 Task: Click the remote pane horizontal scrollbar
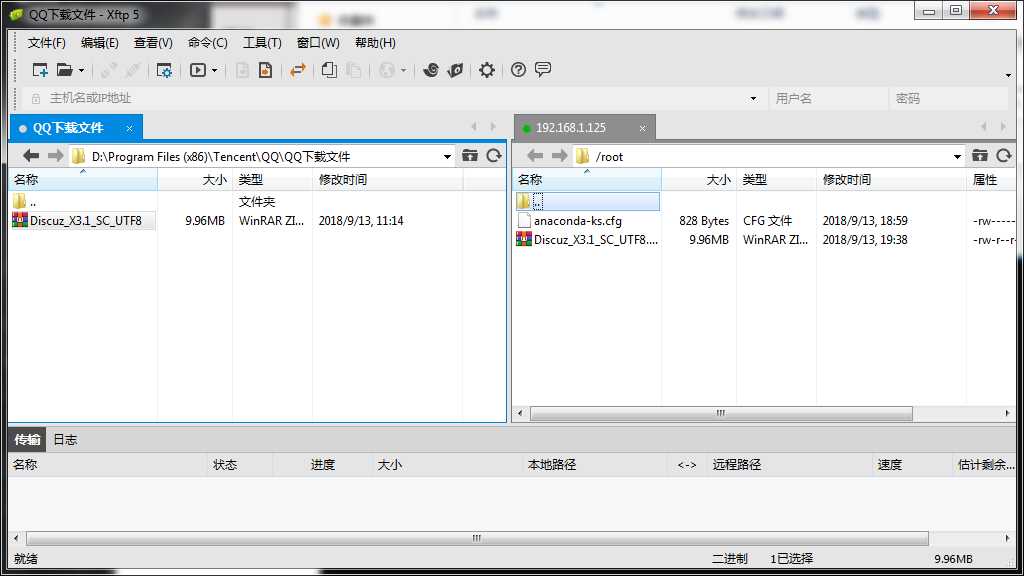point(721,413)
